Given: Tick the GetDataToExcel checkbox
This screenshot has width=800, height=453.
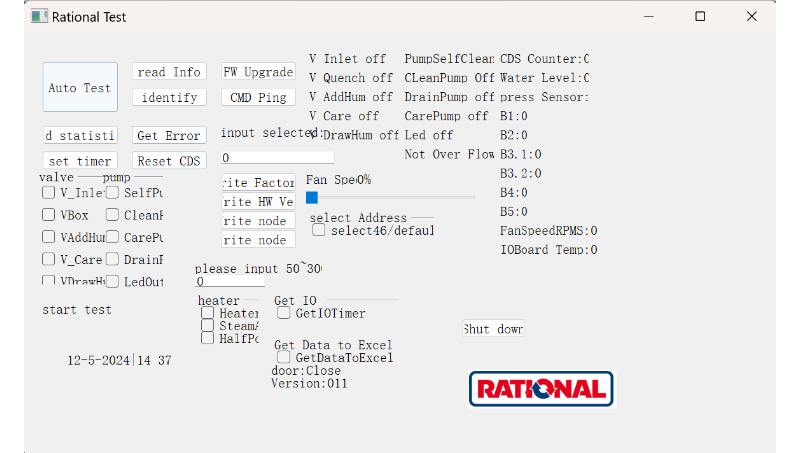Looking at the screenshot, I should (x=284, y=357).
